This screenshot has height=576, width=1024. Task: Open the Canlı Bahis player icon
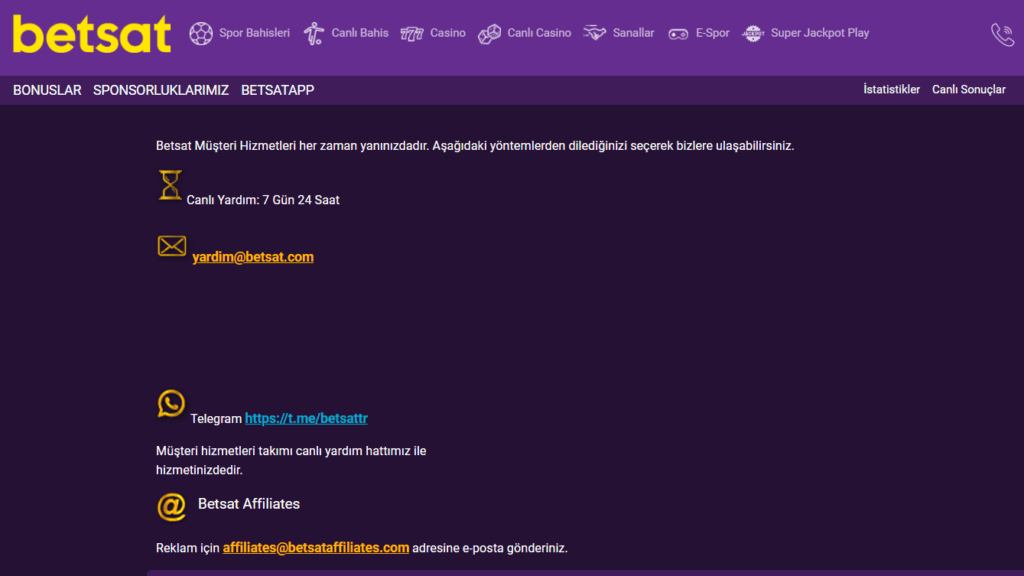pyautogui.click(x=313, y=33)
